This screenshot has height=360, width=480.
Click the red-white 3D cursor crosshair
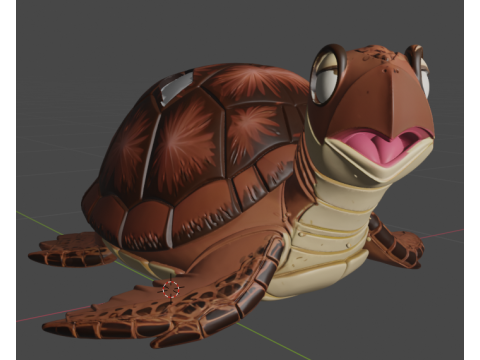click(x=171, y=289)
